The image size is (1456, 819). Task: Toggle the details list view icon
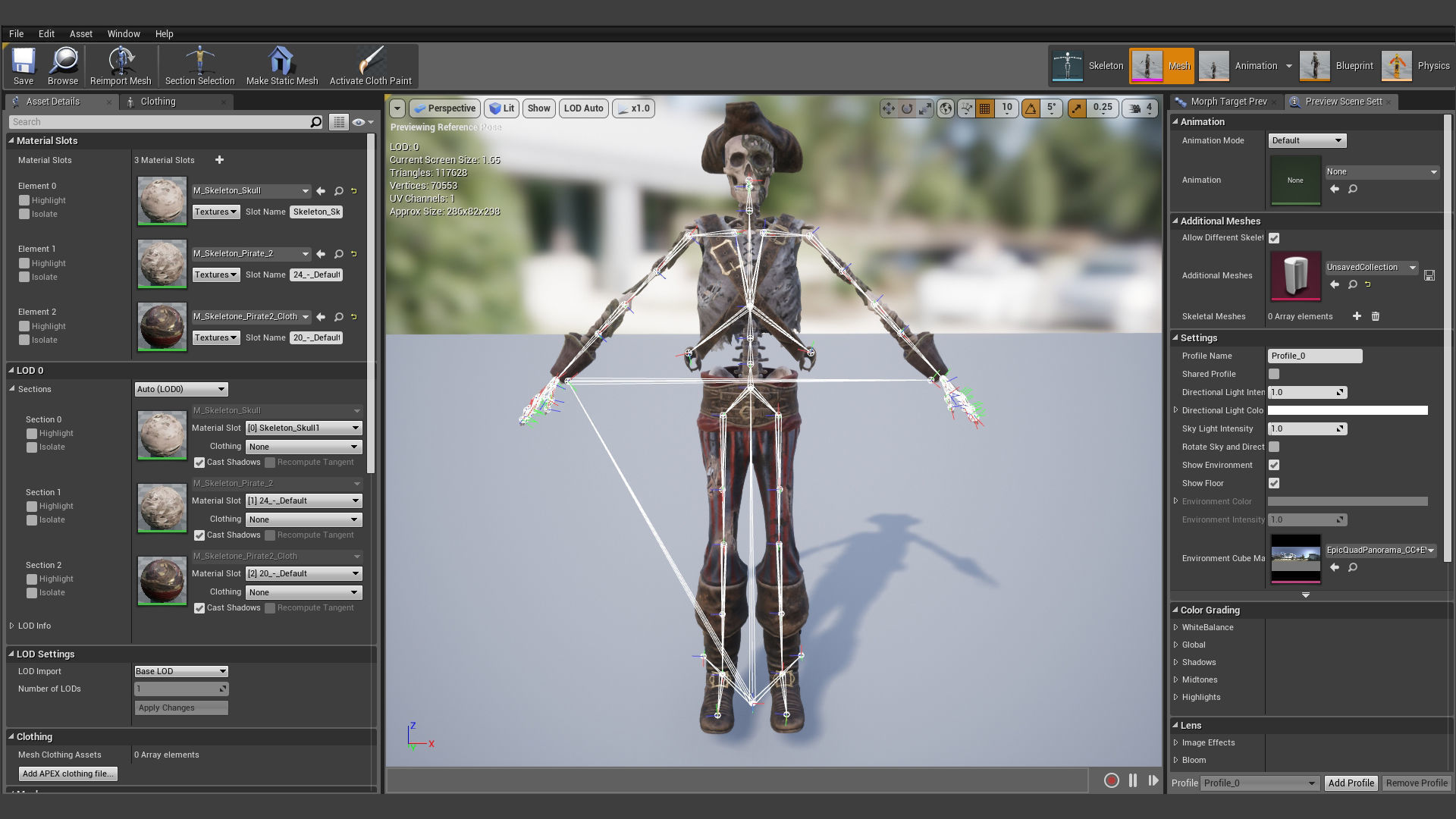pos(339,122)
